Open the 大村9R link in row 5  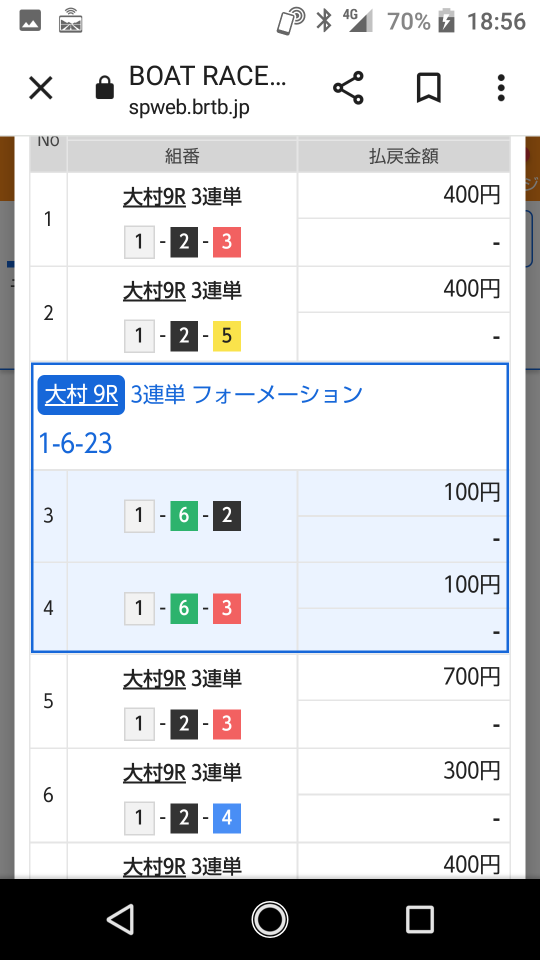tap(154, 679)
